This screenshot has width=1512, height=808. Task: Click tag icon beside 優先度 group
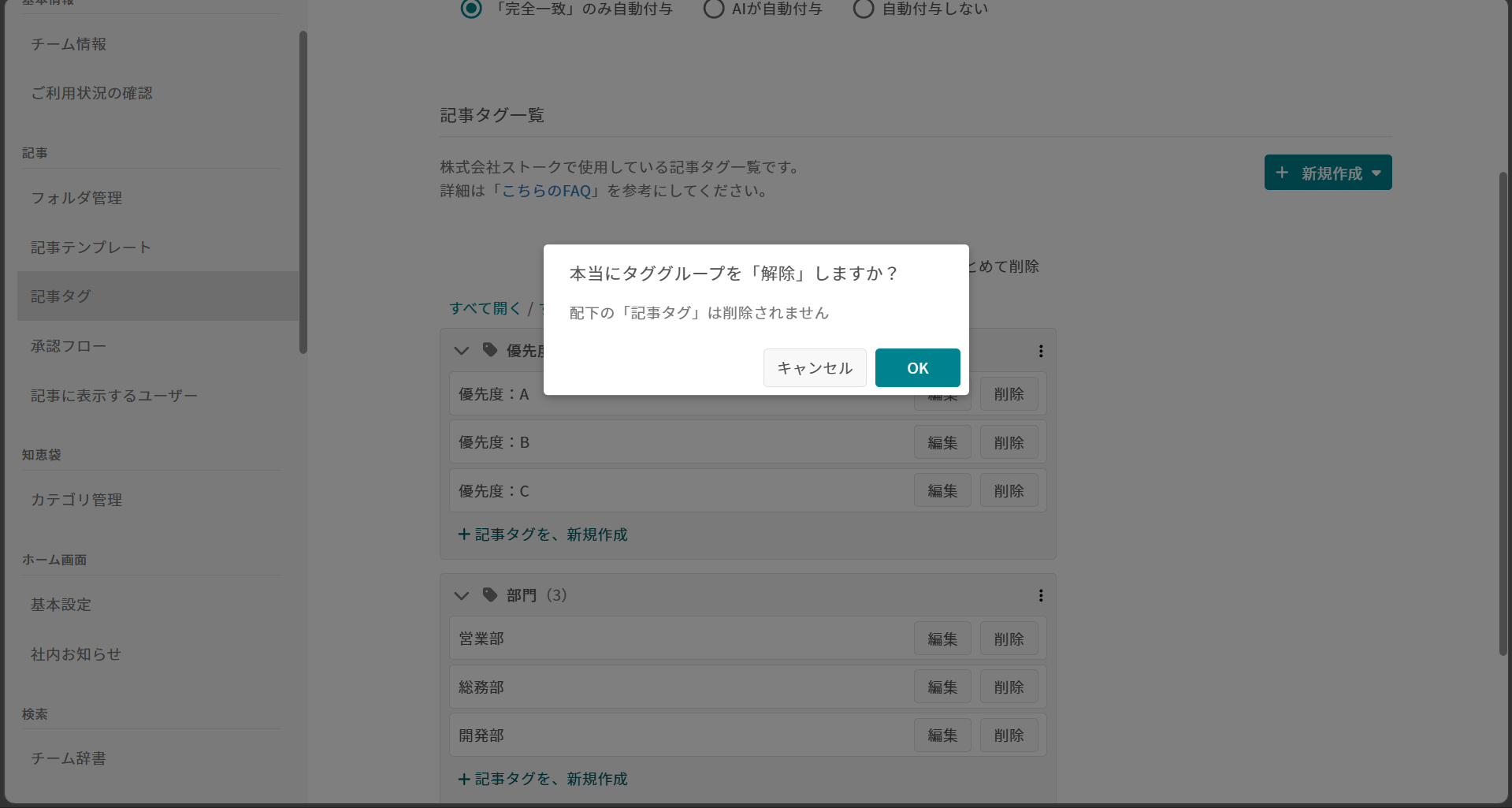click(490, 350)
